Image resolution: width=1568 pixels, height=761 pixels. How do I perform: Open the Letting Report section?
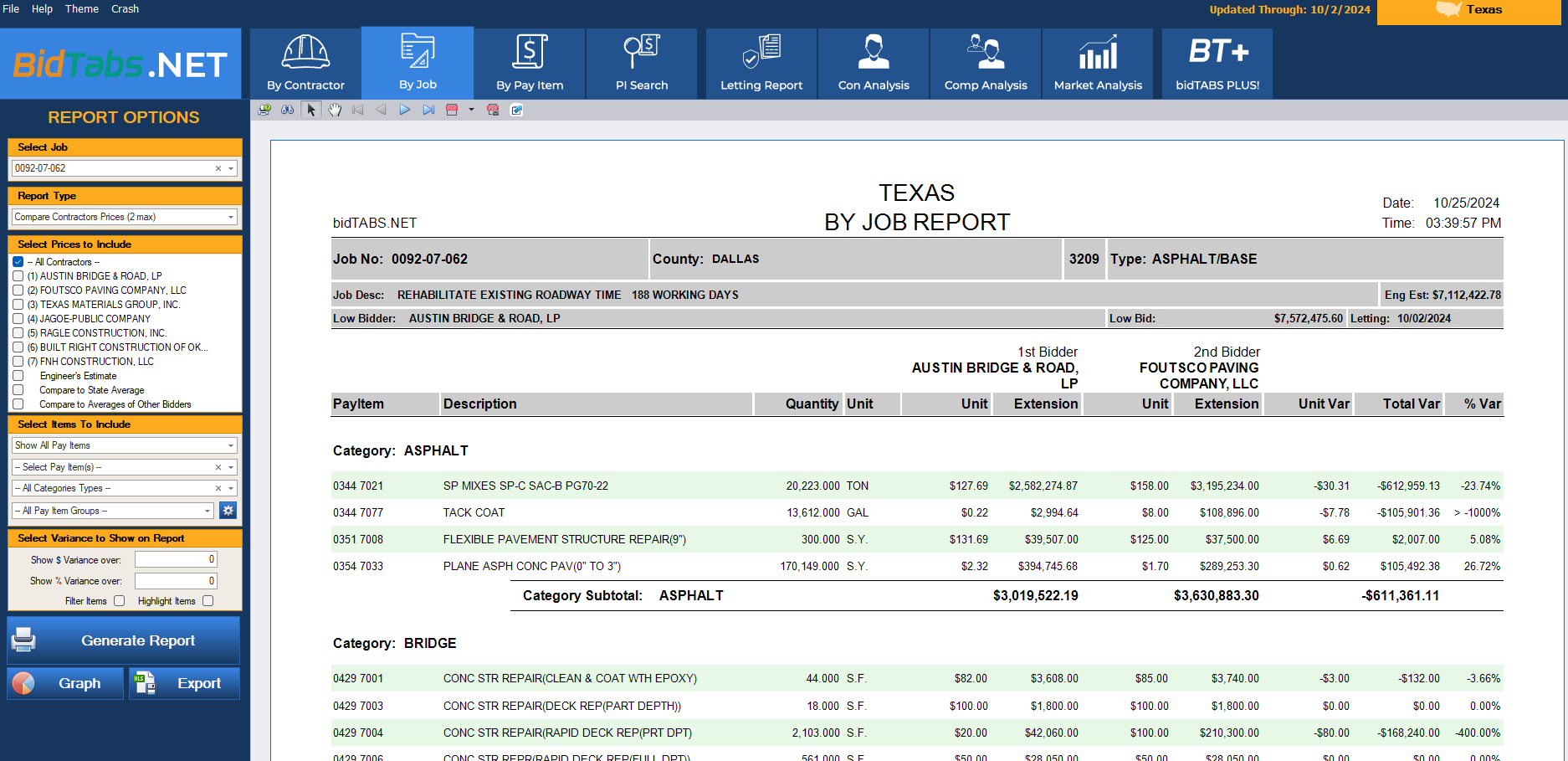click(761, 64)
